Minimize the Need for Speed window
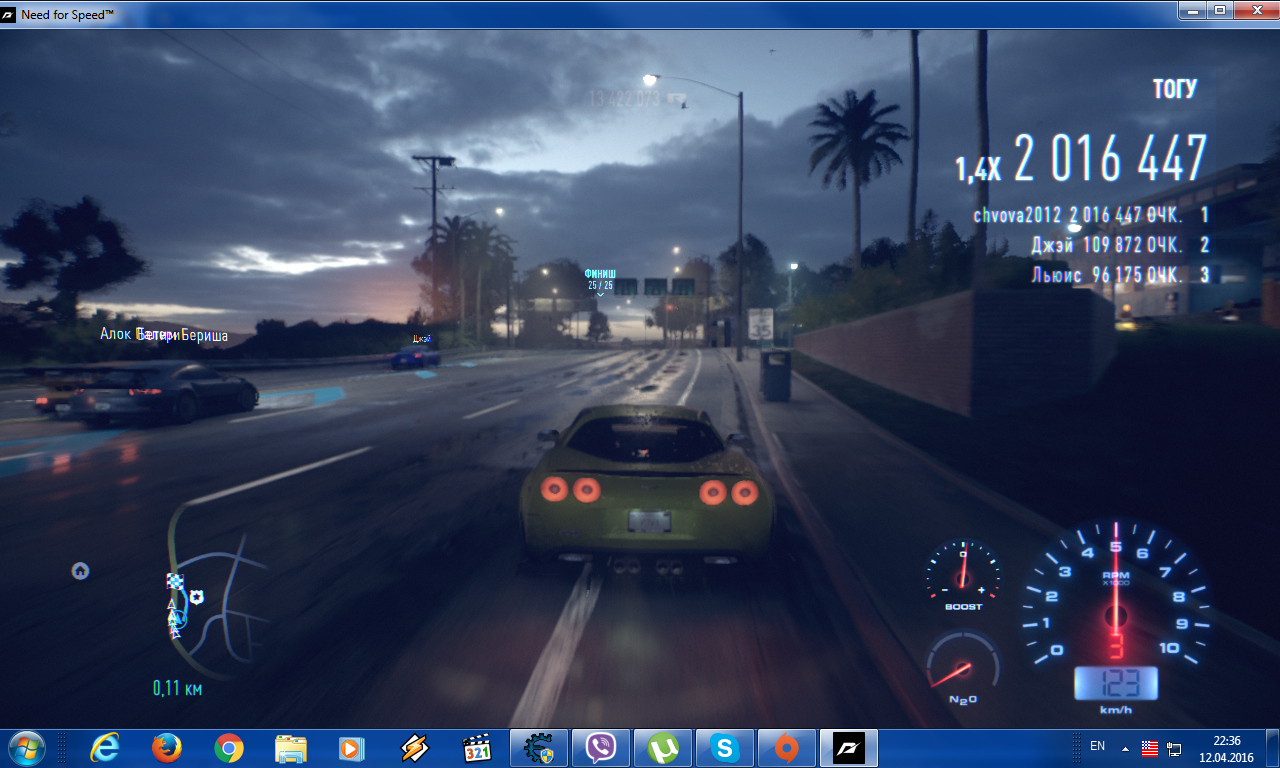This screenshot has height=768, width=1280. click(x=1191, y=10)
